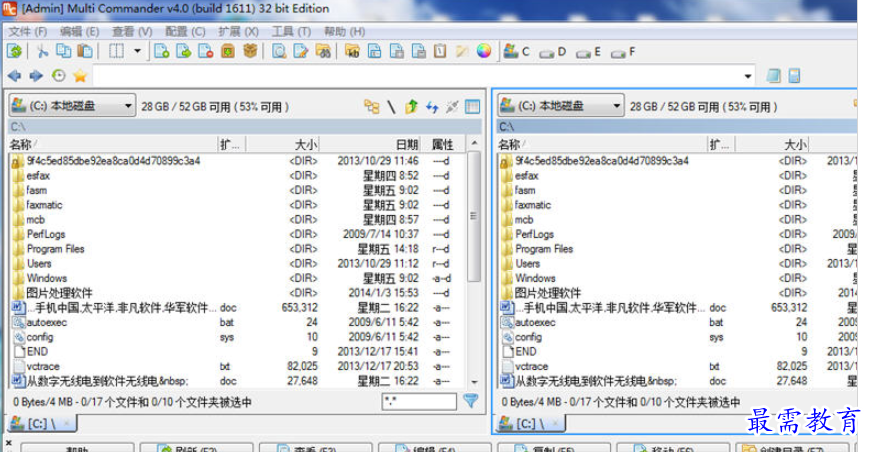Open the 查看 (V) menu
This screenshot has width=869, height=452.
(132, 32)
